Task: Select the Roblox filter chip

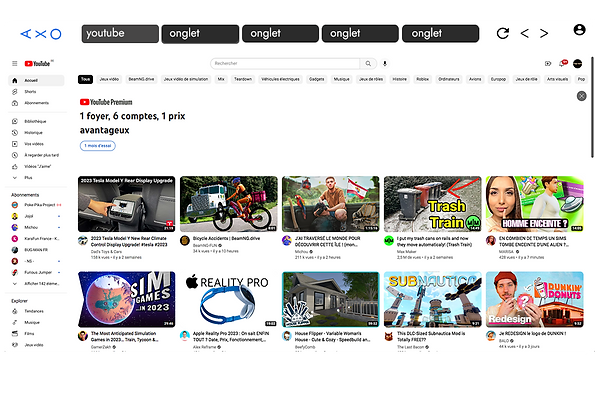Action: (422, 79)
